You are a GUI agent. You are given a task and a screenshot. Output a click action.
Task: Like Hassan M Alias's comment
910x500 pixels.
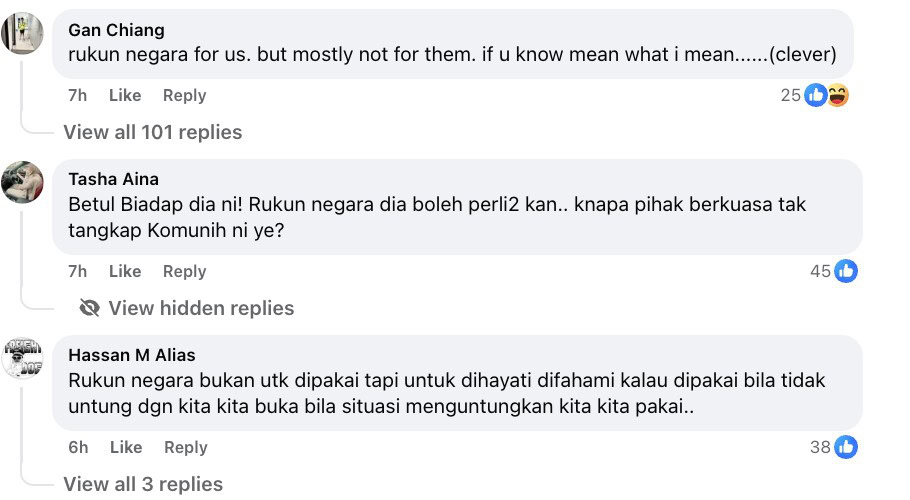point(126,447)
